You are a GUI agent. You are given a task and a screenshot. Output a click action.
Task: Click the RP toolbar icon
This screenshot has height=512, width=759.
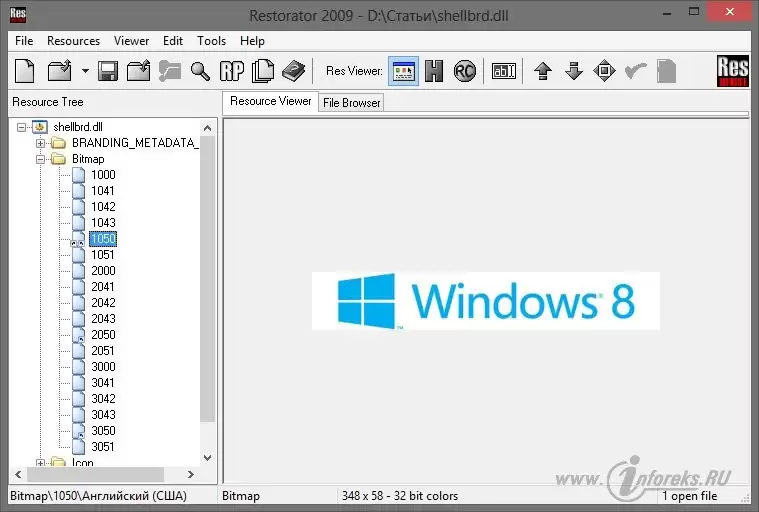[232, 71]
